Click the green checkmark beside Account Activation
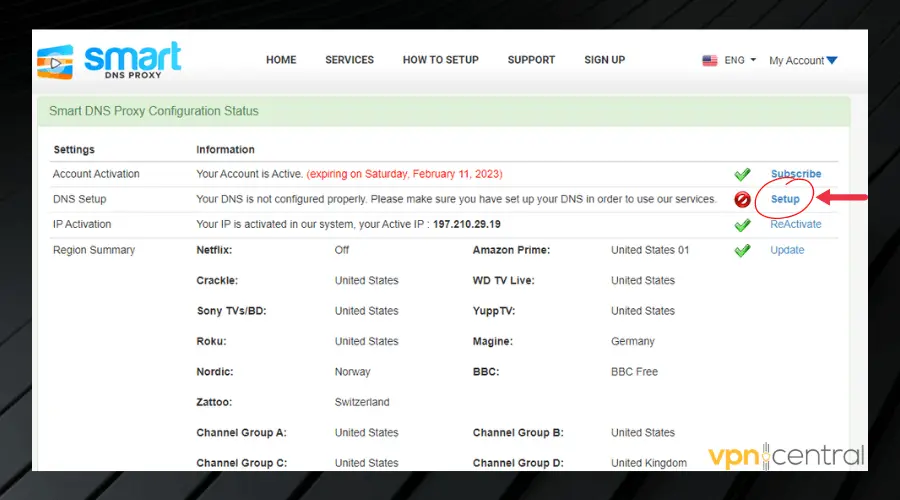This screenshot has width=900, height=500. pyautogui.click(x=742, y=174)
